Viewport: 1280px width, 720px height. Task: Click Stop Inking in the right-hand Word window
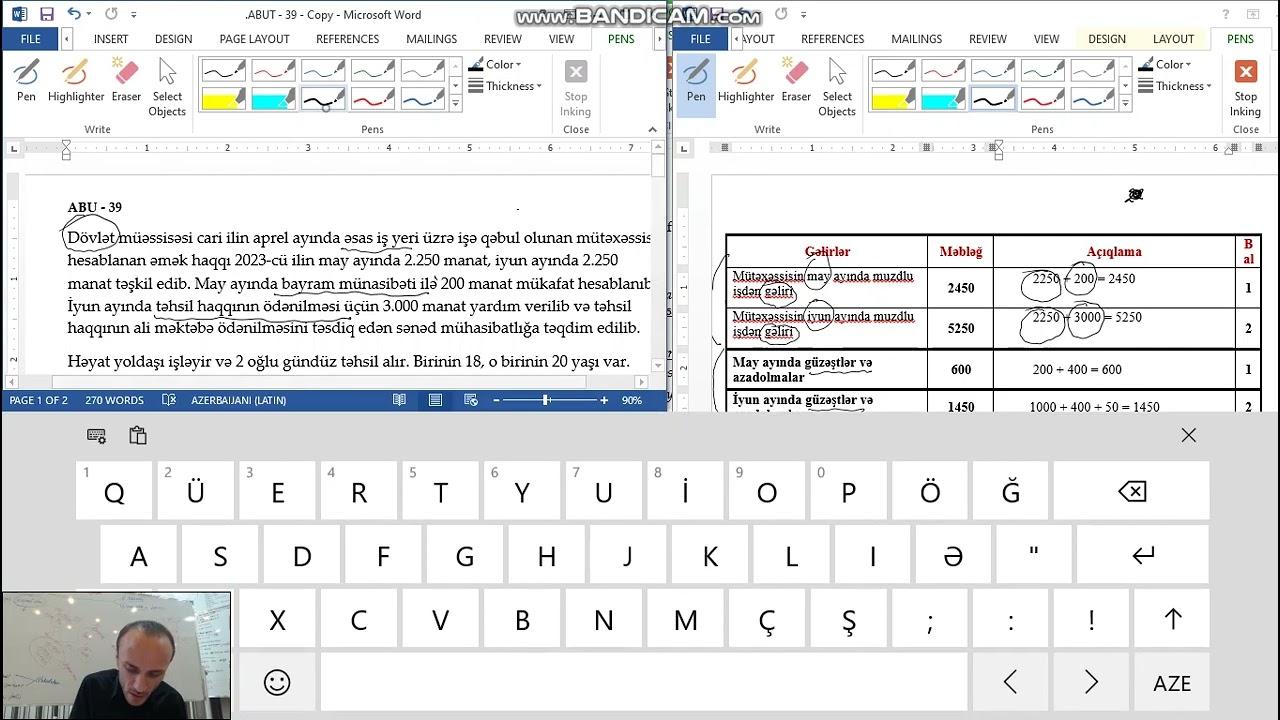1245,89
